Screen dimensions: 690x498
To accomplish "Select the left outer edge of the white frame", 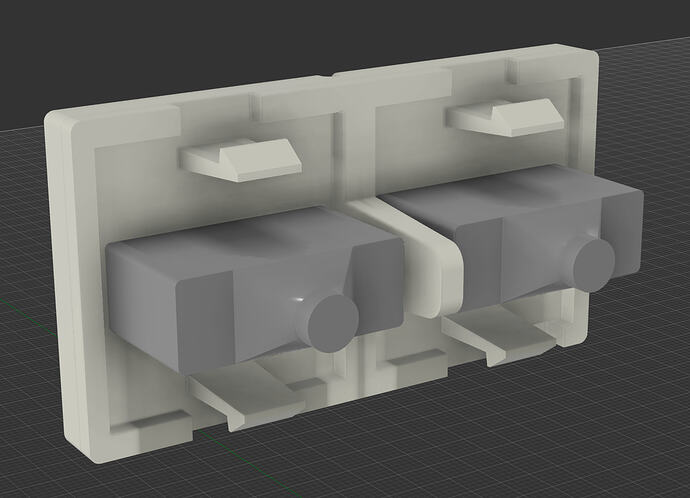I will [x=58, y=300].
